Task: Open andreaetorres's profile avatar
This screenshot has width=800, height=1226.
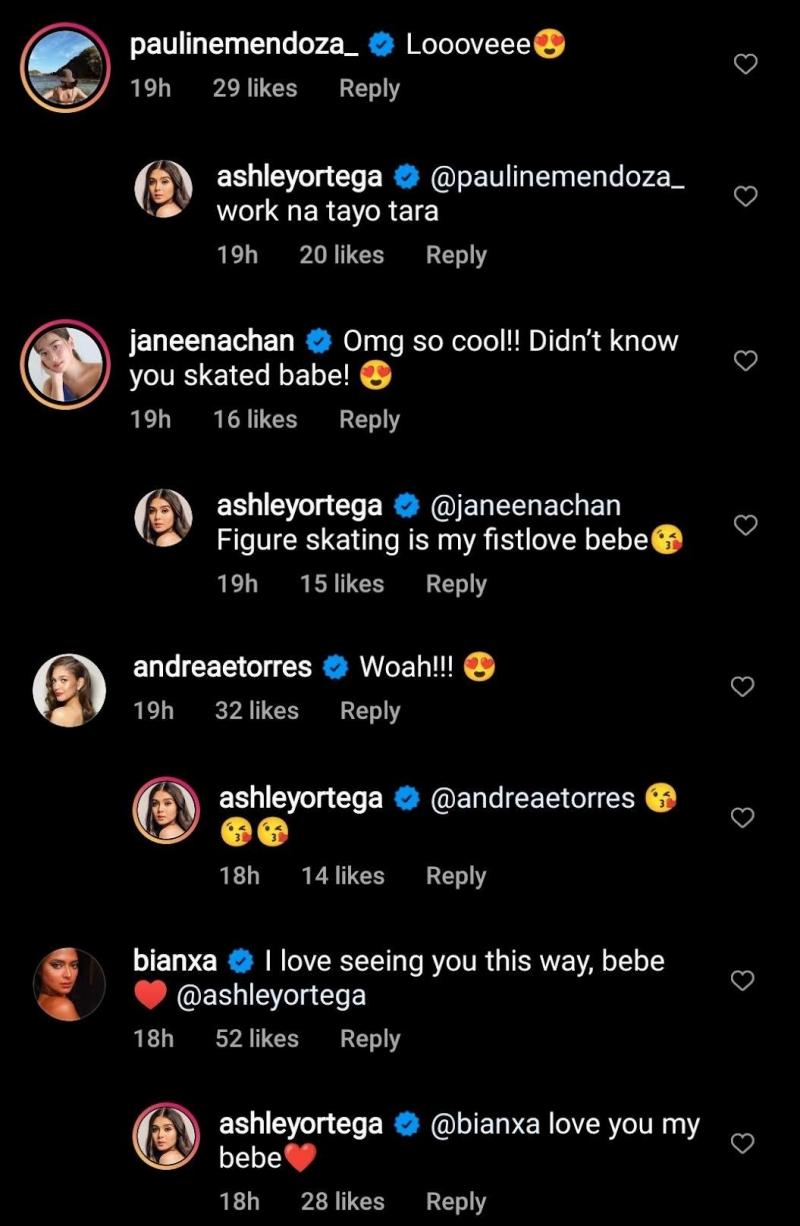Action: (69, 690)
